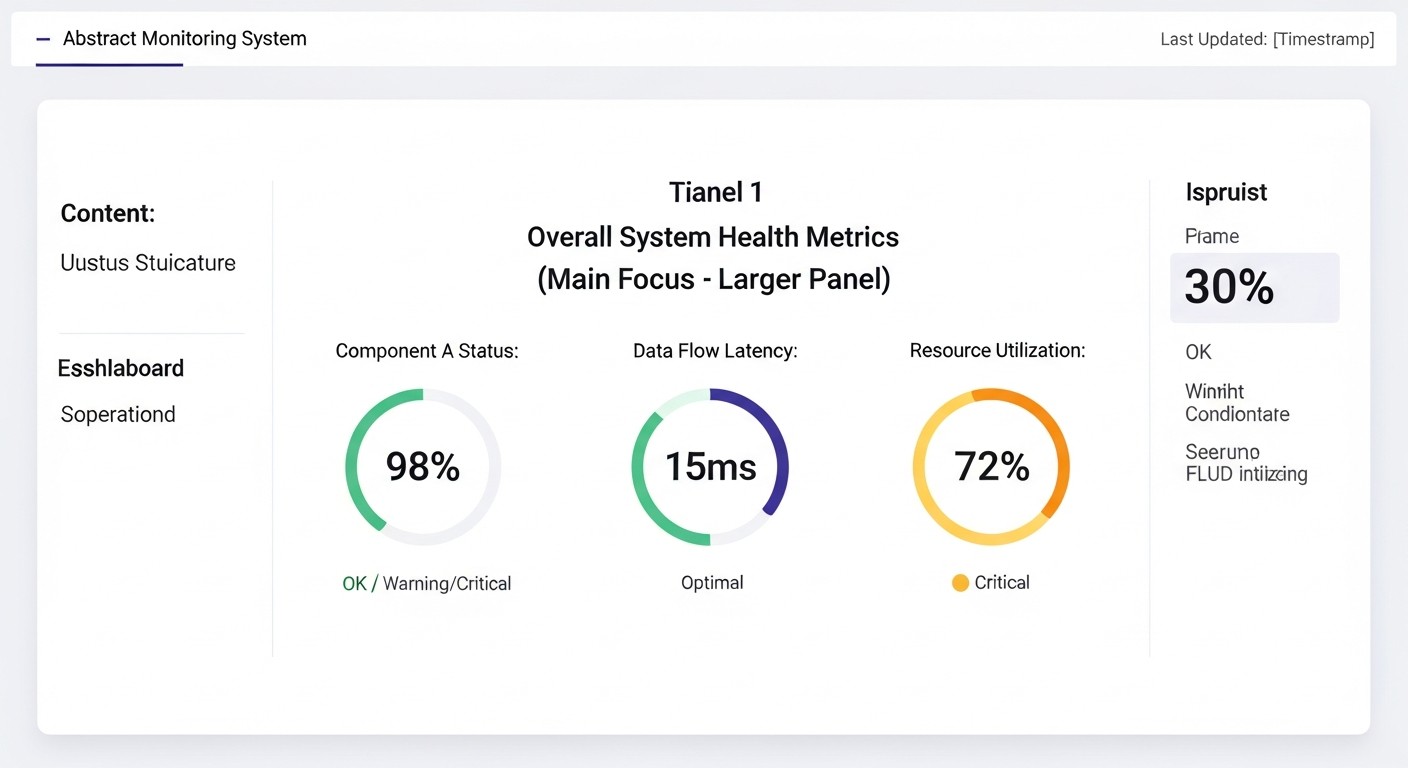This screenshot has width=1408, height=768.
Task: Select the Abstract Monitoring System tab
Action: [184, 39]
